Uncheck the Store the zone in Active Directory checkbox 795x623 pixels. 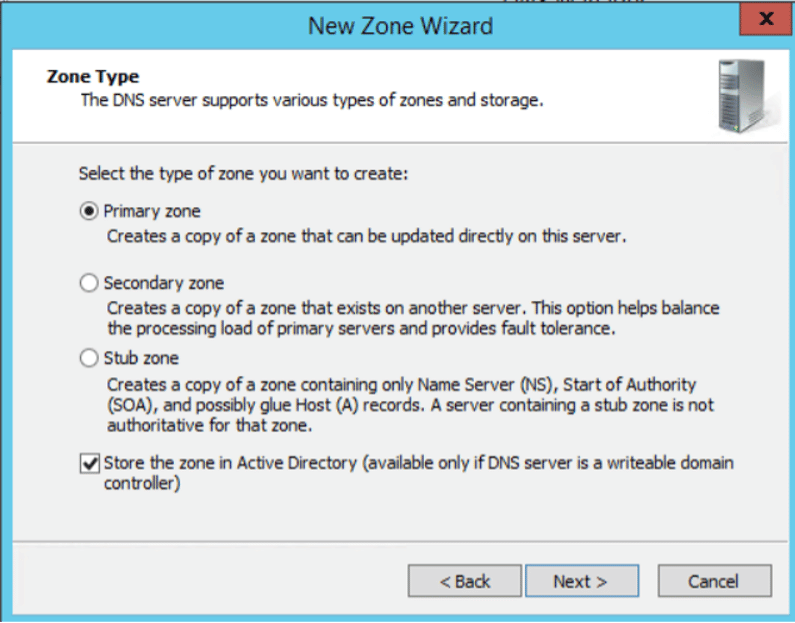90,464
